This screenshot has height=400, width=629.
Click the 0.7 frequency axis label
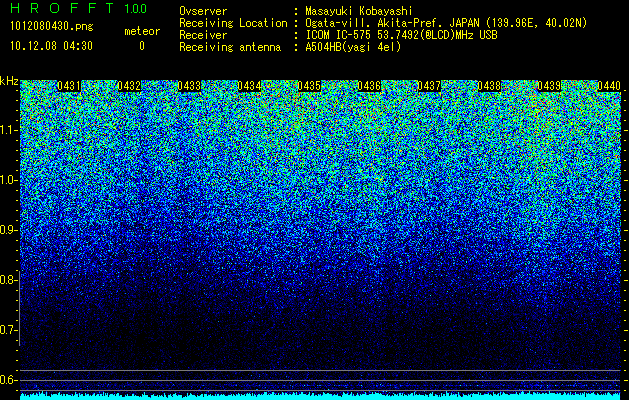coord(9,330)
